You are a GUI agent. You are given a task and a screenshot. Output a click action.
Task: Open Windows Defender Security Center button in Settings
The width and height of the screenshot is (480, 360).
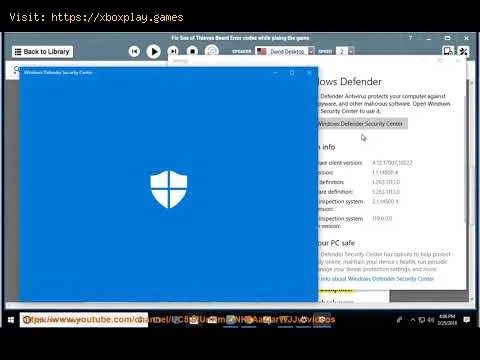[x=362, y=124]
